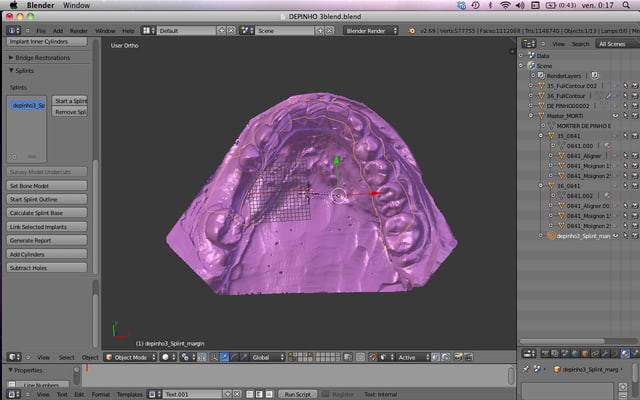This screenshot has height=400, width=640.
Task: Open the Global orientation dropdown
Action: coord(268,357)
